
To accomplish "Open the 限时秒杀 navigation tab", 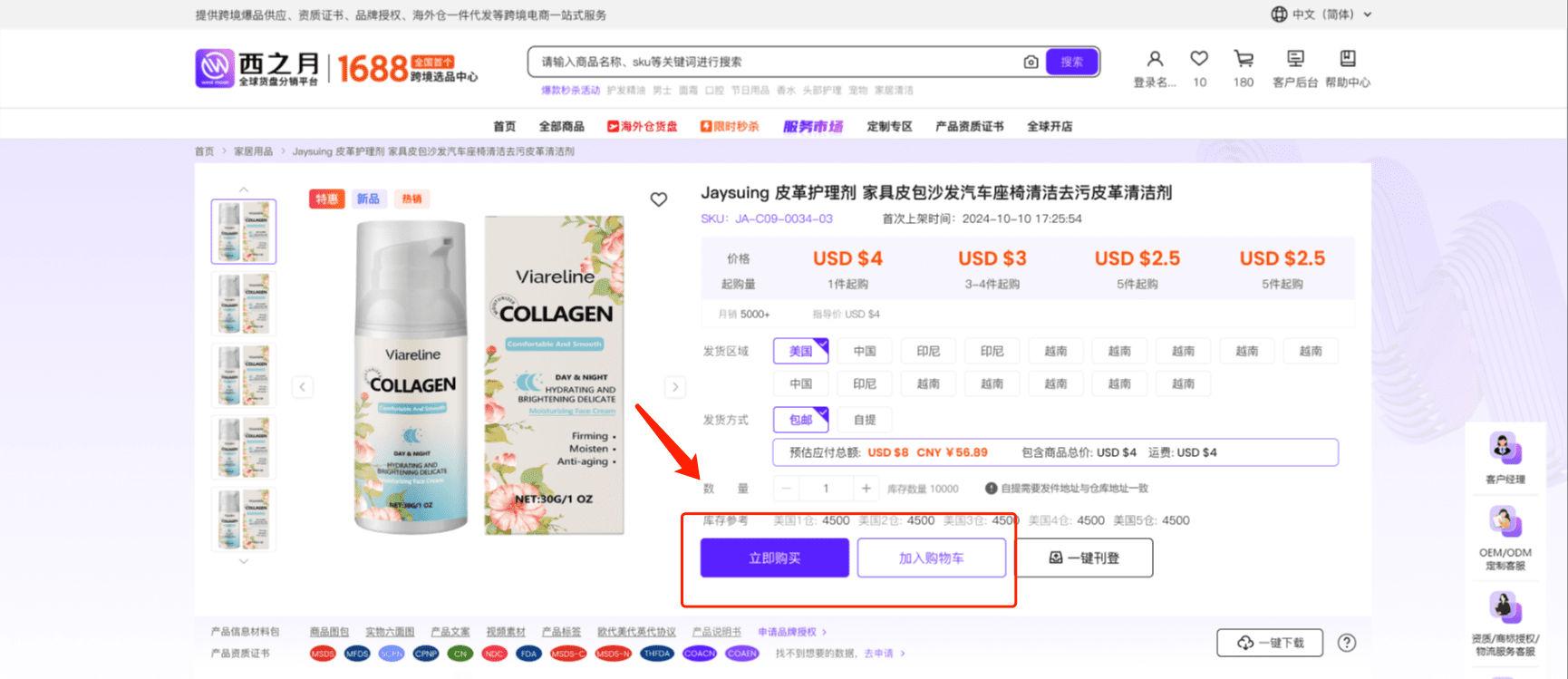I will pyautogui.click(x=730, y=126).
